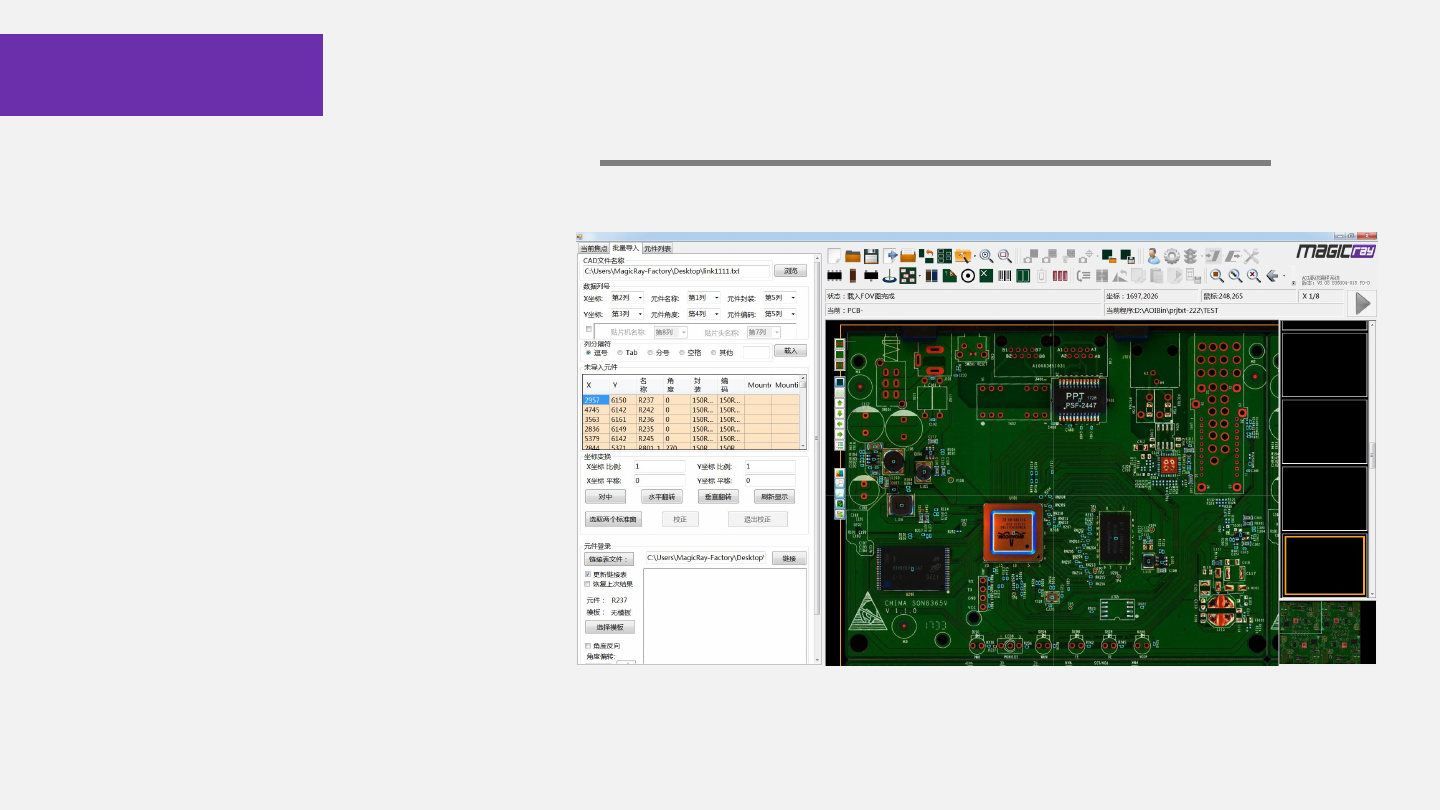The image size is (1440, 810).
Task: Click the black IC chip component icon
Action: 834,275
